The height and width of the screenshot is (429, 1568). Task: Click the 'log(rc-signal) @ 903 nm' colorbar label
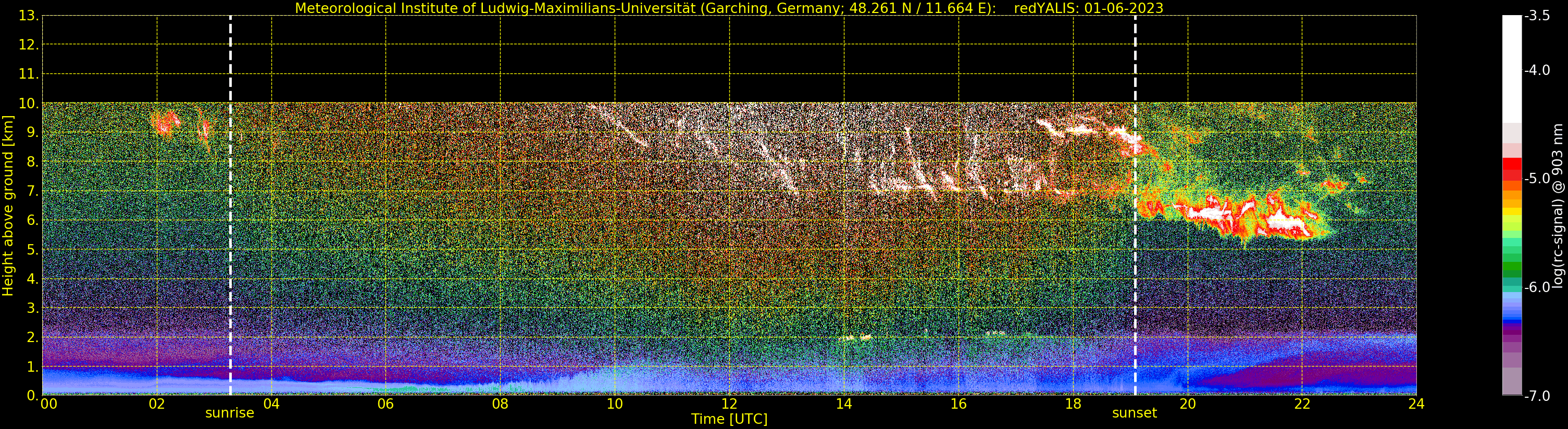click(x=1558, y=206)
